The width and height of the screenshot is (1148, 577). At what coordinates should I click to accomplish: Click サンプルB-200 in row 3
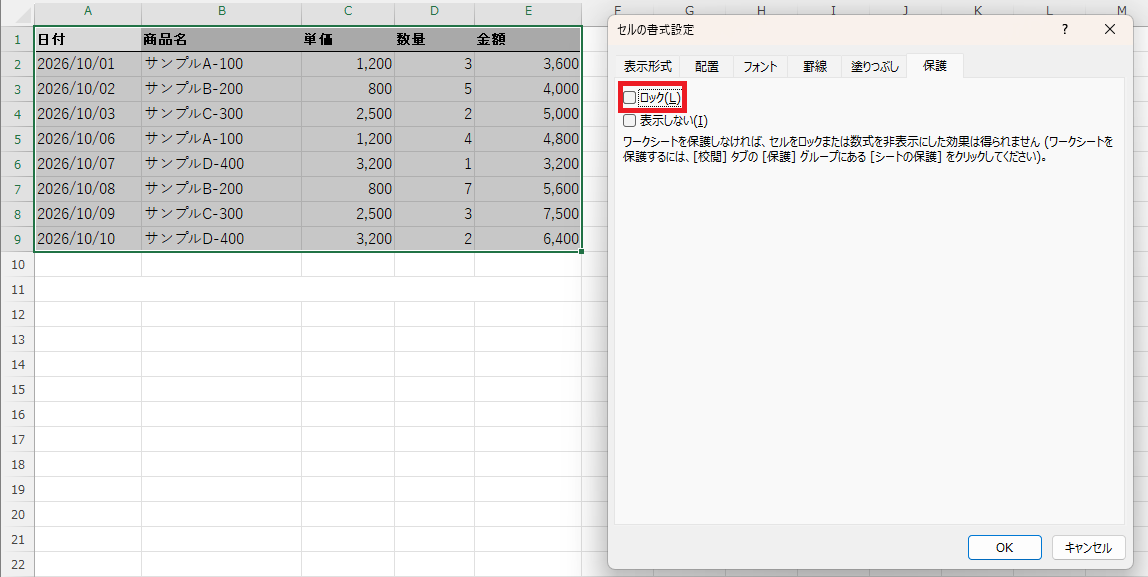click(222, 89)
